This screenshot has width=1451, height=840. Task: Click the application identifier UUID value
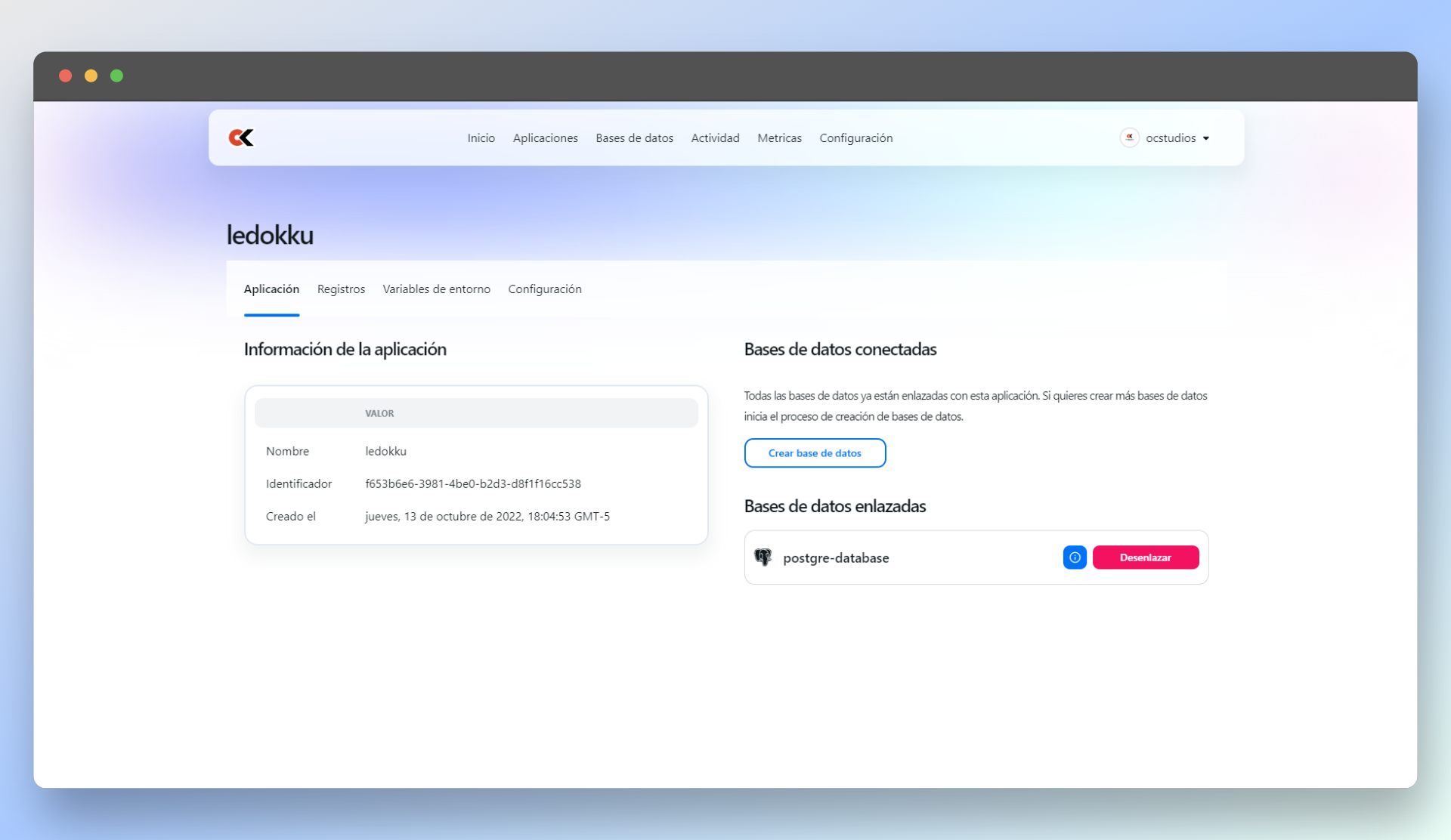click(473, 483)
